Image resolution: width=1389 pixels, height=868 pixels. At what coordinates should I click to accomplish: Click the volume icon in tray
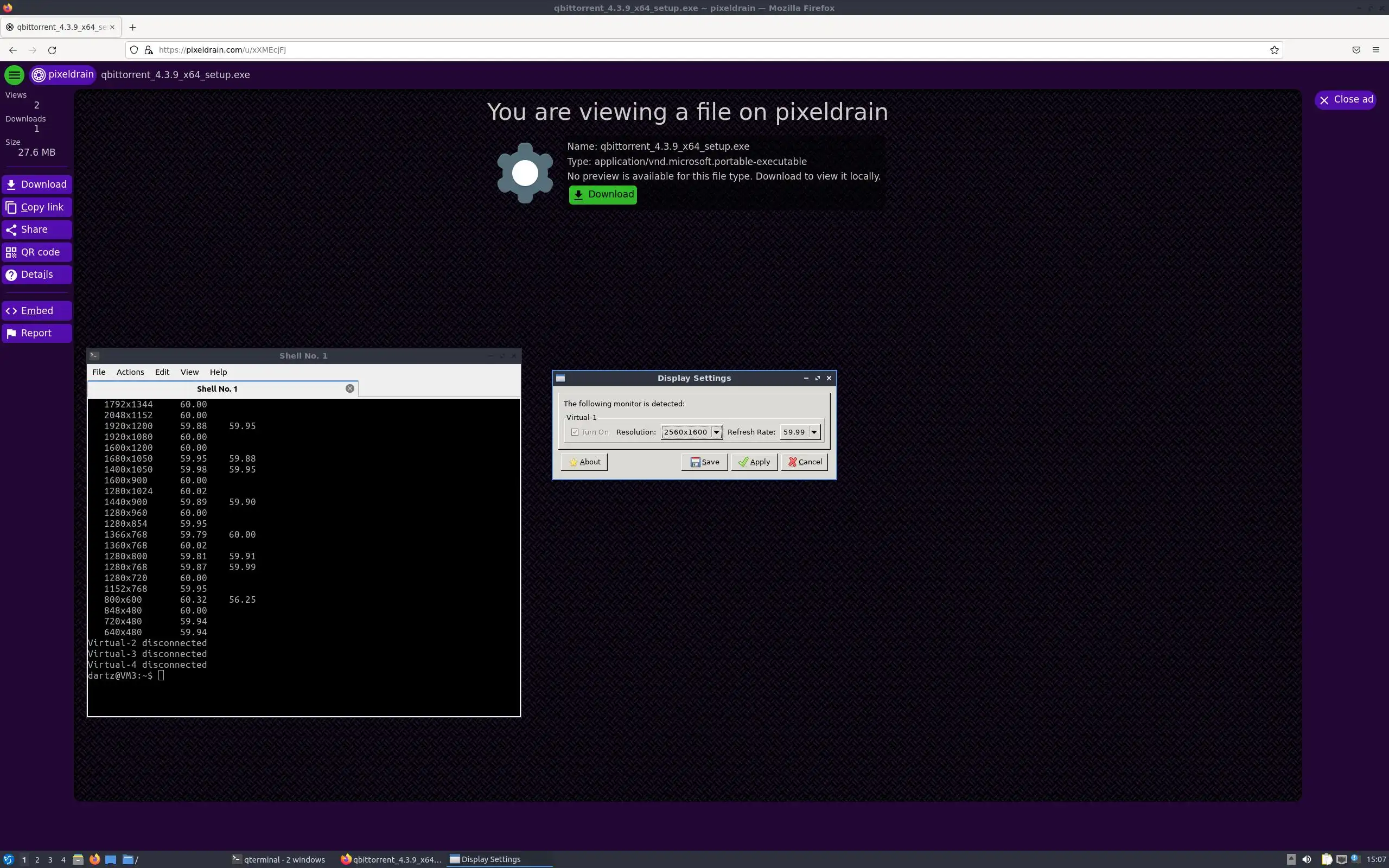[x=1307, y=859]
